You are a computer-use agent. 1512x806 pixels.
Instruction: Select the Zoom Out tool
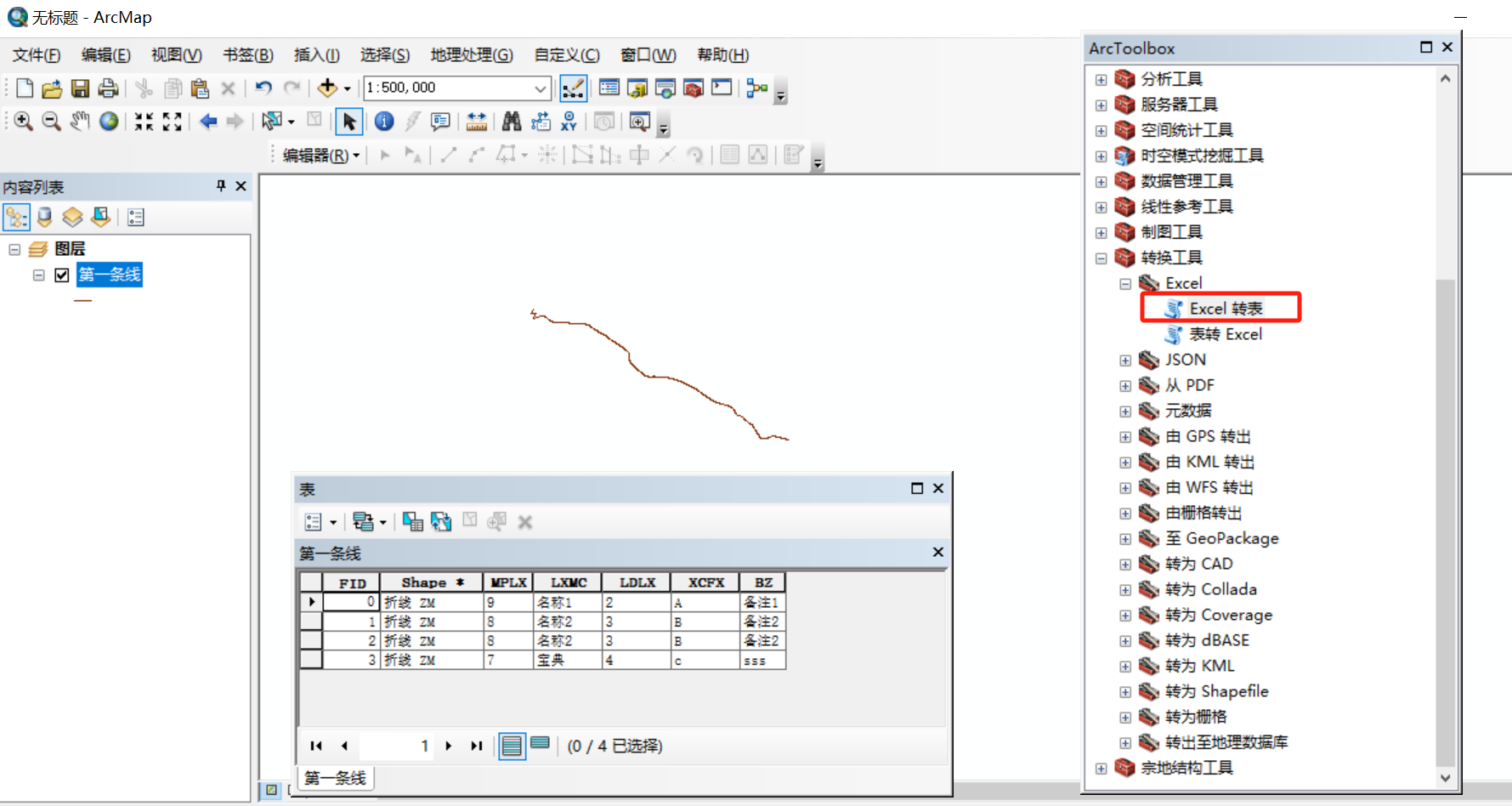[52, 122]
